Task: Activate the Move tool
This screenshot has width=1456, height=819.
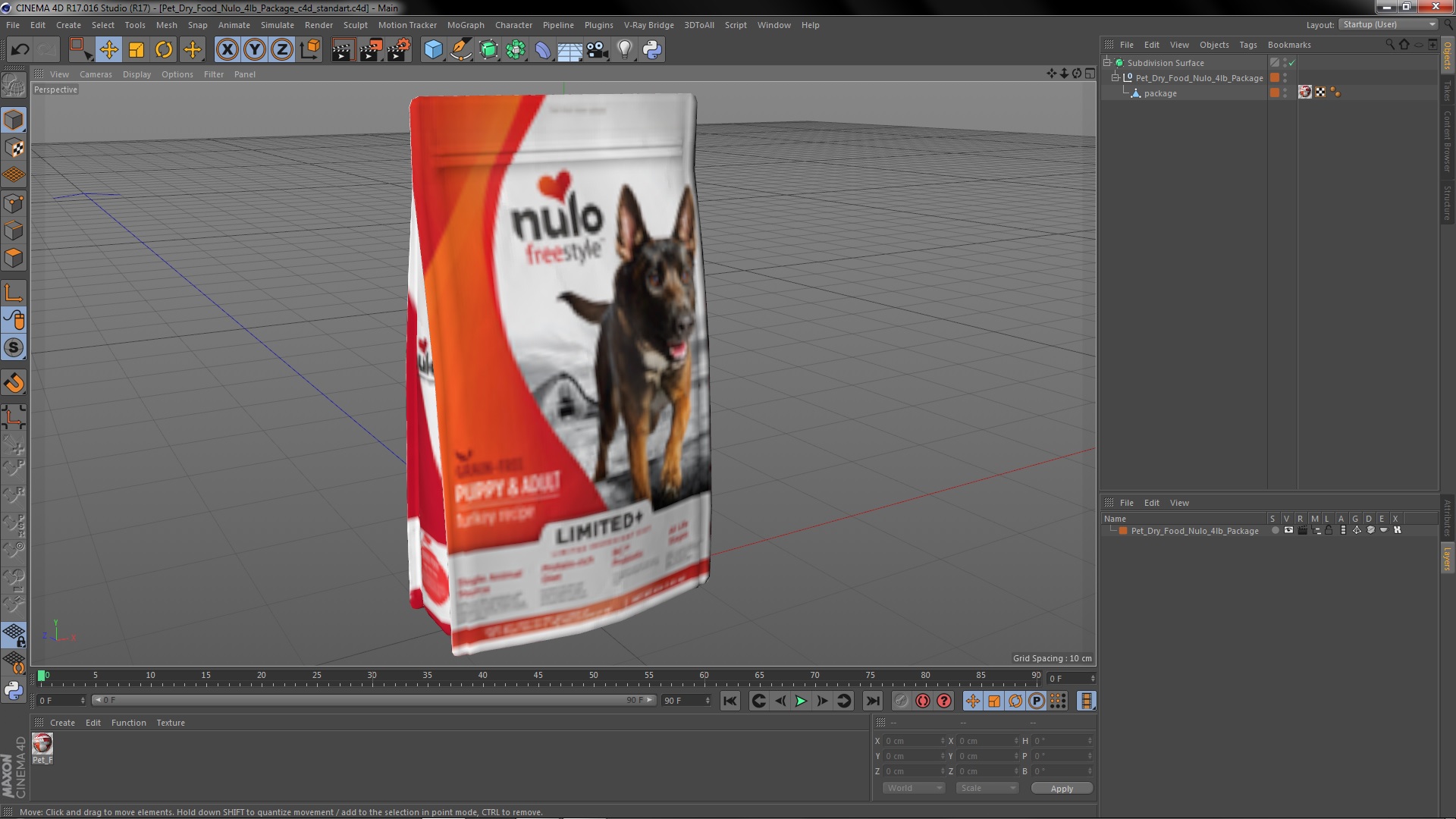Action: click(108, 50)
